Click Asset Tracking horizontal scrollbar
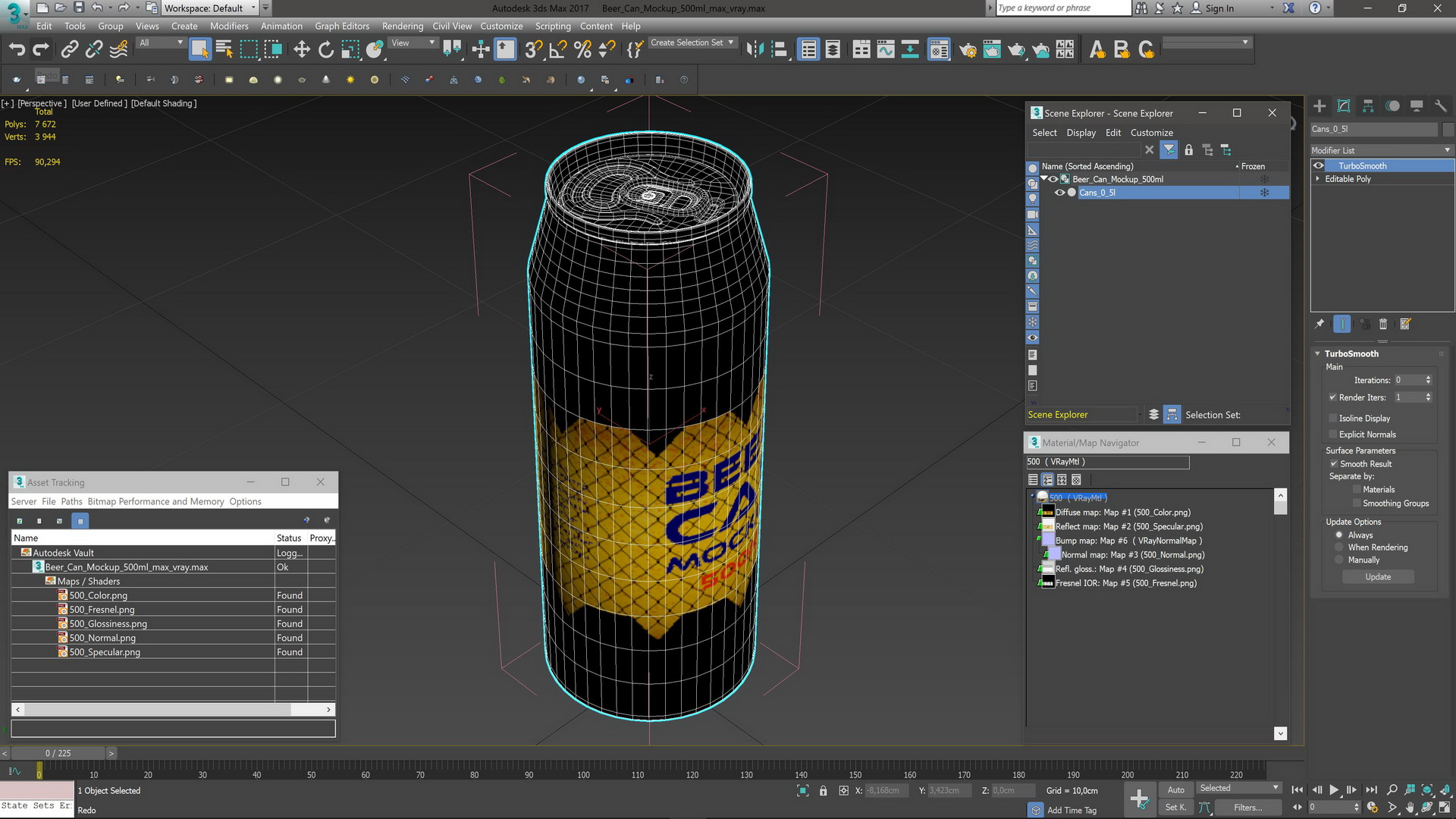The image size is (1456, 819). pyautogui.click(x=173, y=710)
